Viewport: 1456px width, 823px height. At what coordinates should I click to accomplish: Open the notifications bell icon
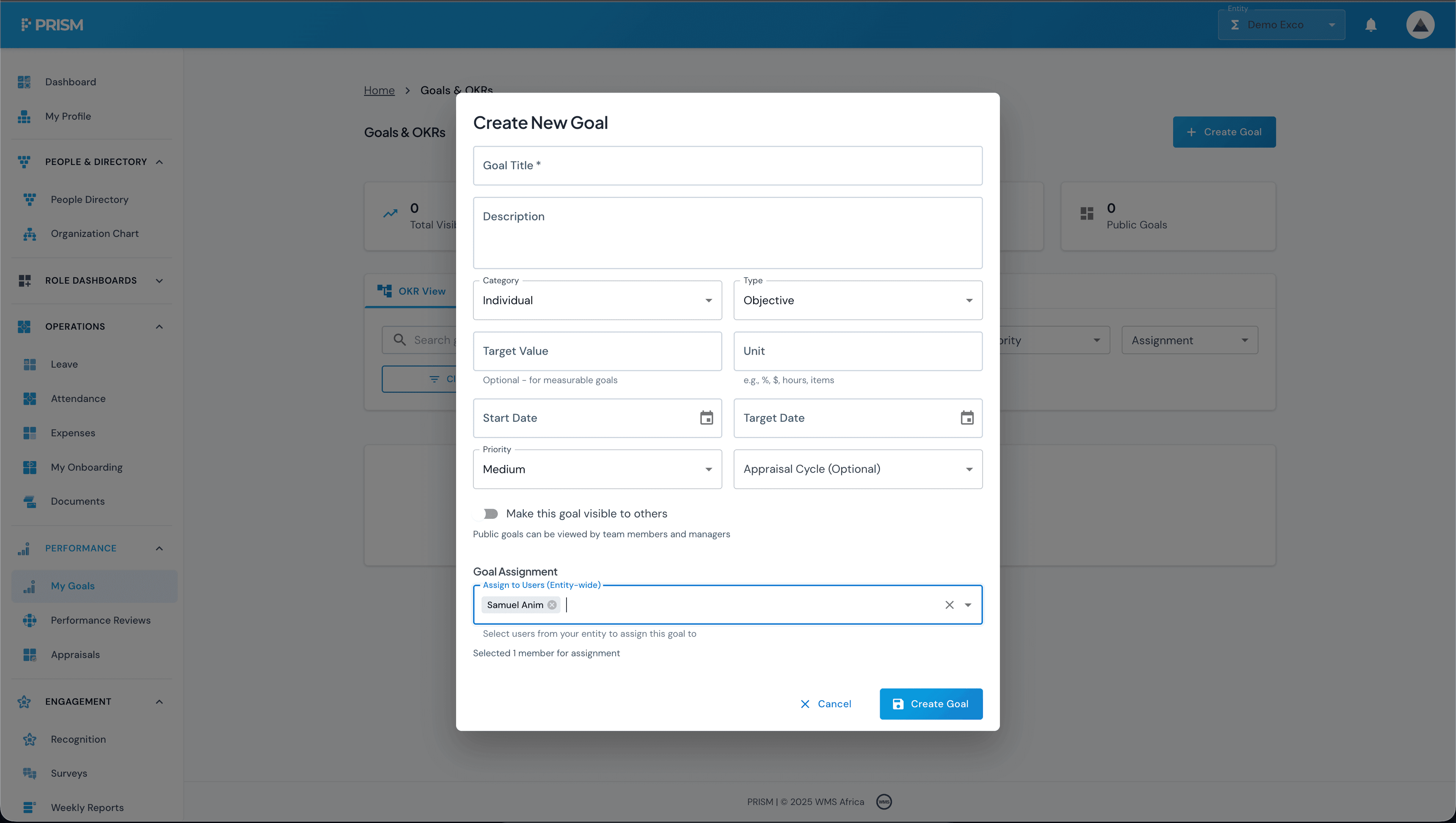(1372, 24)
